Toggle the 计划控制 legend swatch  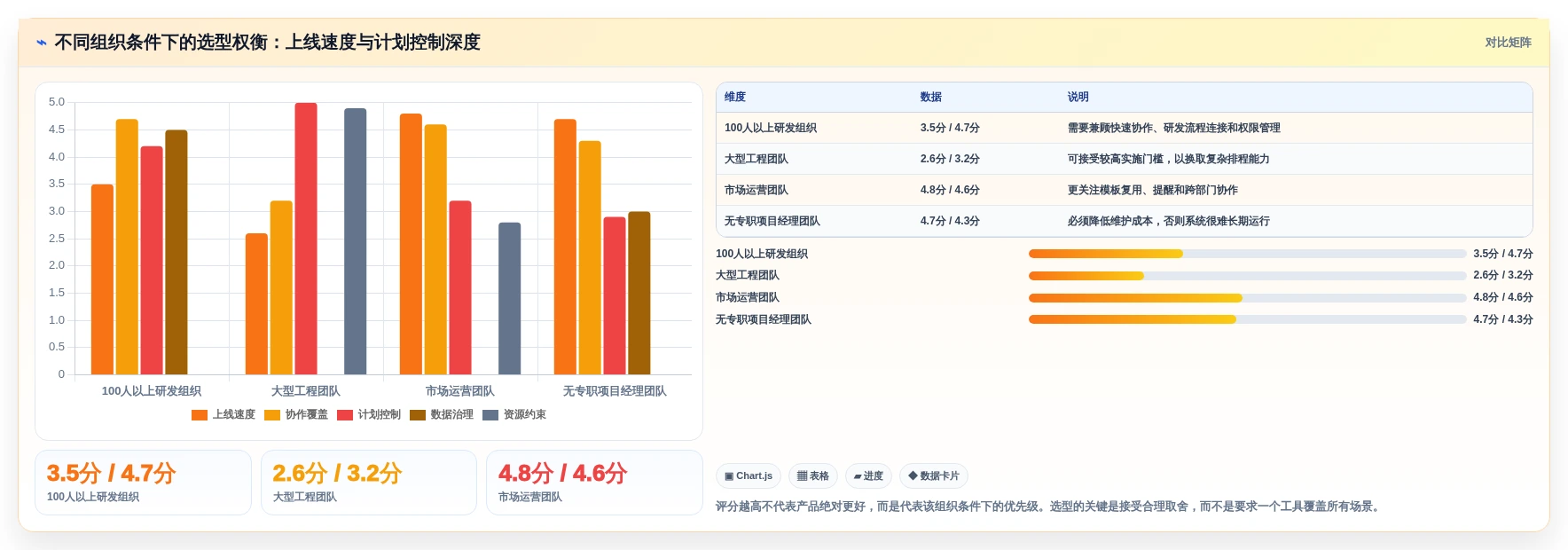click(x=345, y=415)
